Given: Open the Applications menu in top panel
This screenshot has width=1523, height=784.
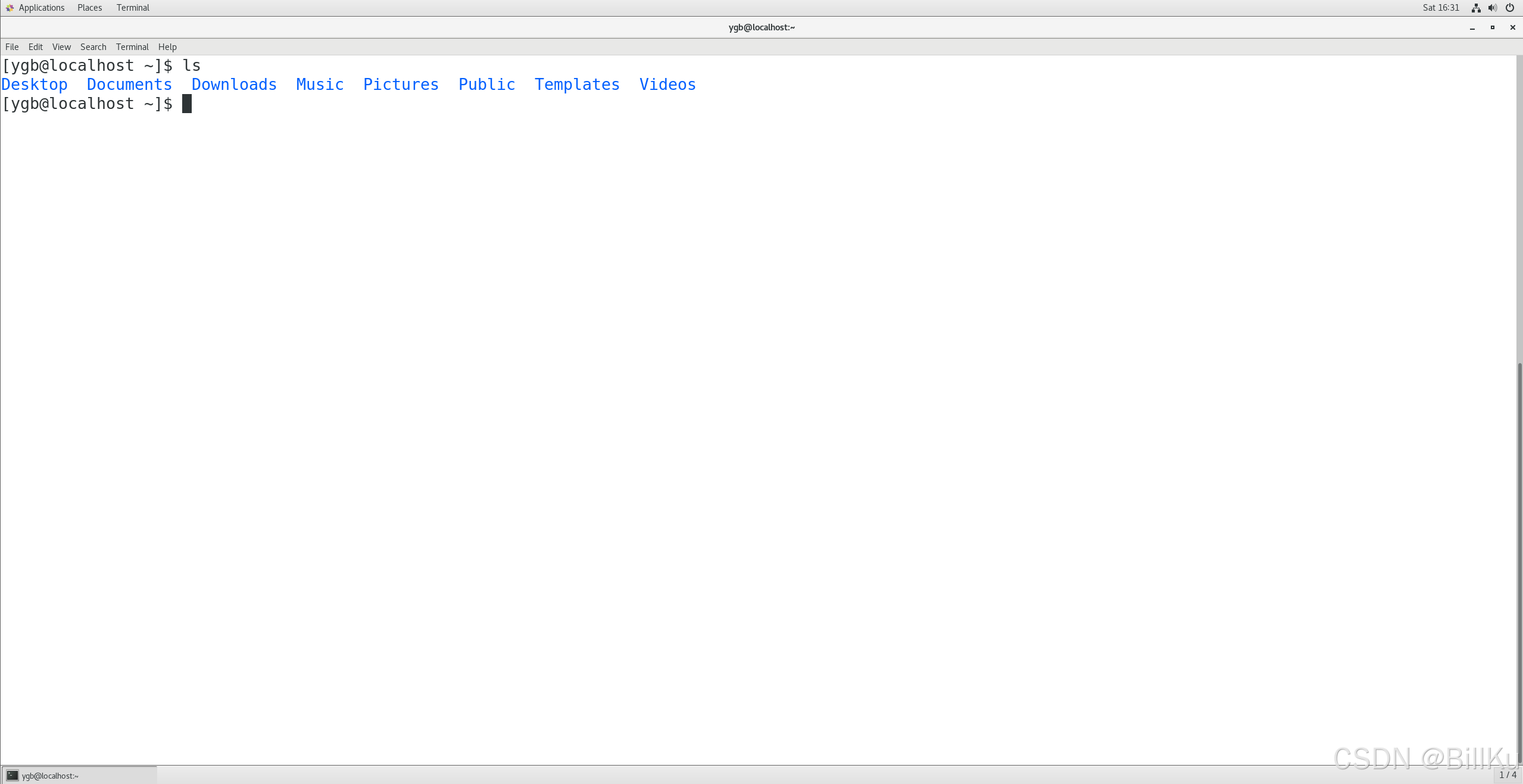Looking at the screenshot, I should pyautogui.click(x=41, y=8).
